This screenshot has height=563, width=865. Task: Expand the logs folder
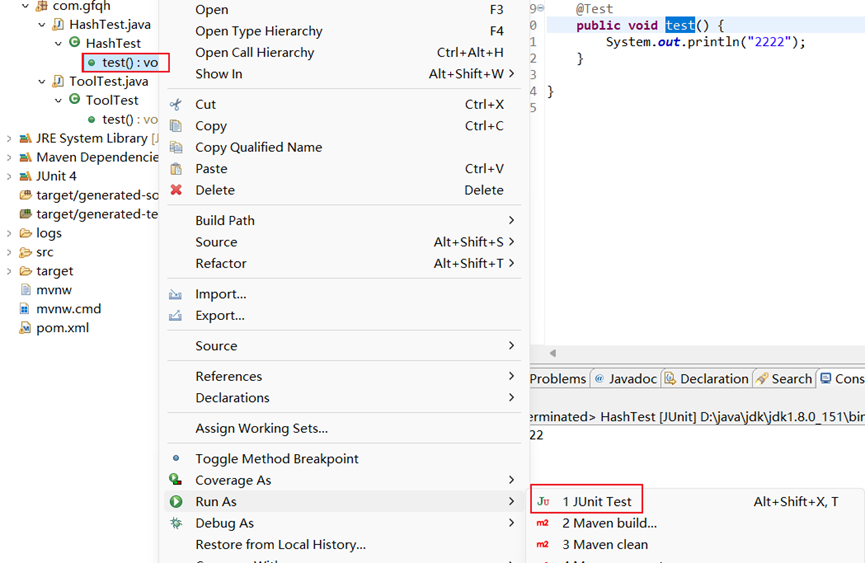9,233
